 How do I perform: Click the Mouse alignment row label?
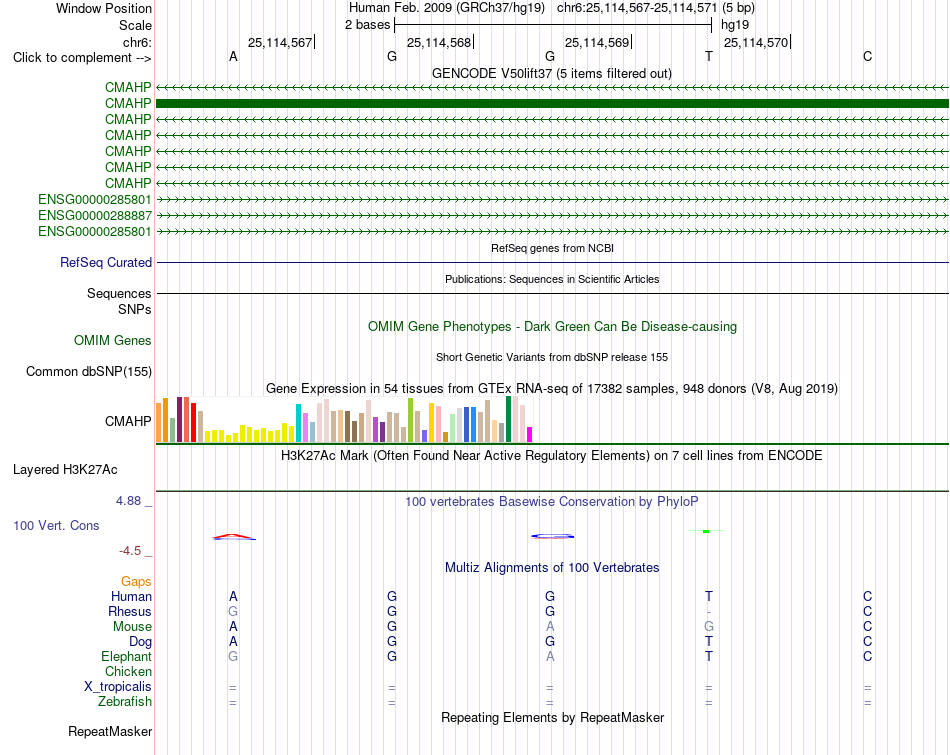(132, 627)
